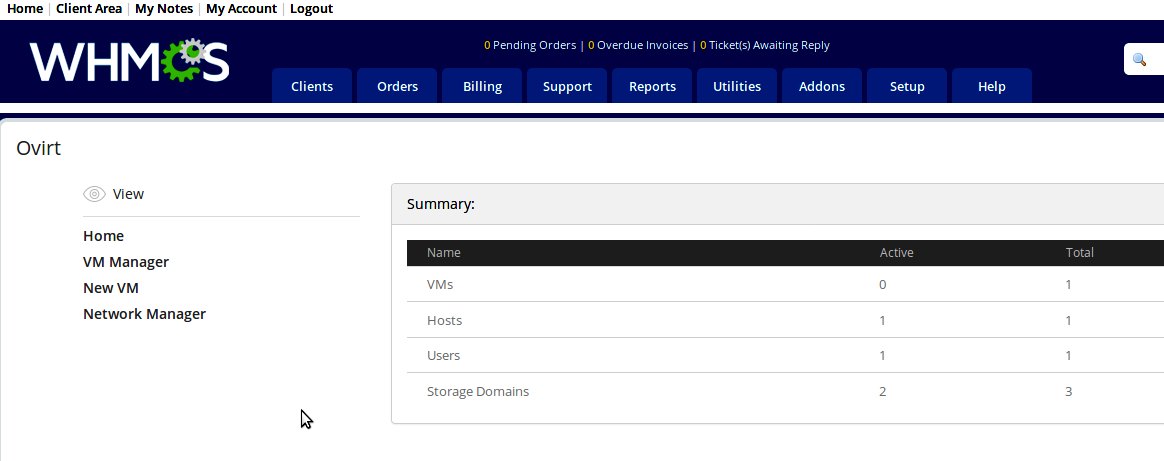Click Total value in Storage Domains row
1164x461 pixels.
pos(1069,391)
